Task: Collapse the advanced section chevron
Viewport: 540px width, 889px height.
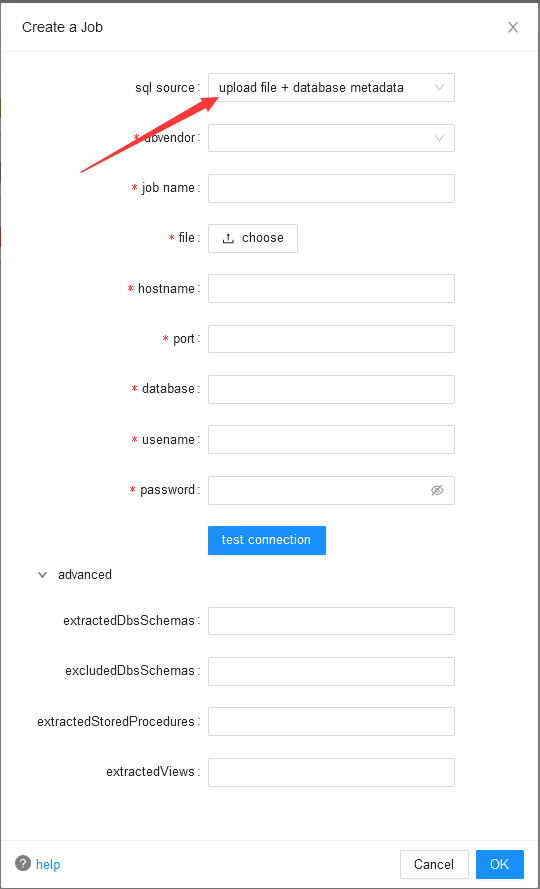Action: [42, 574]
